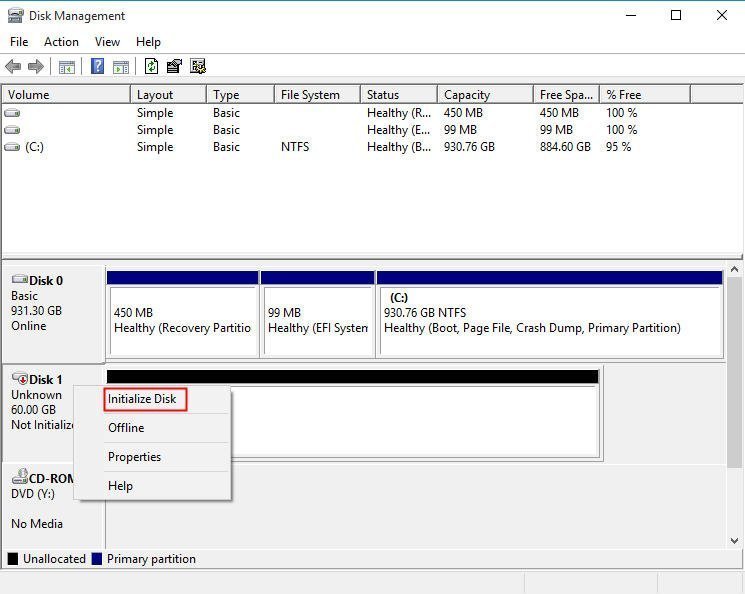
Task: Click the disk pane vertical scrollbar thumb
Action: (734, 372)
